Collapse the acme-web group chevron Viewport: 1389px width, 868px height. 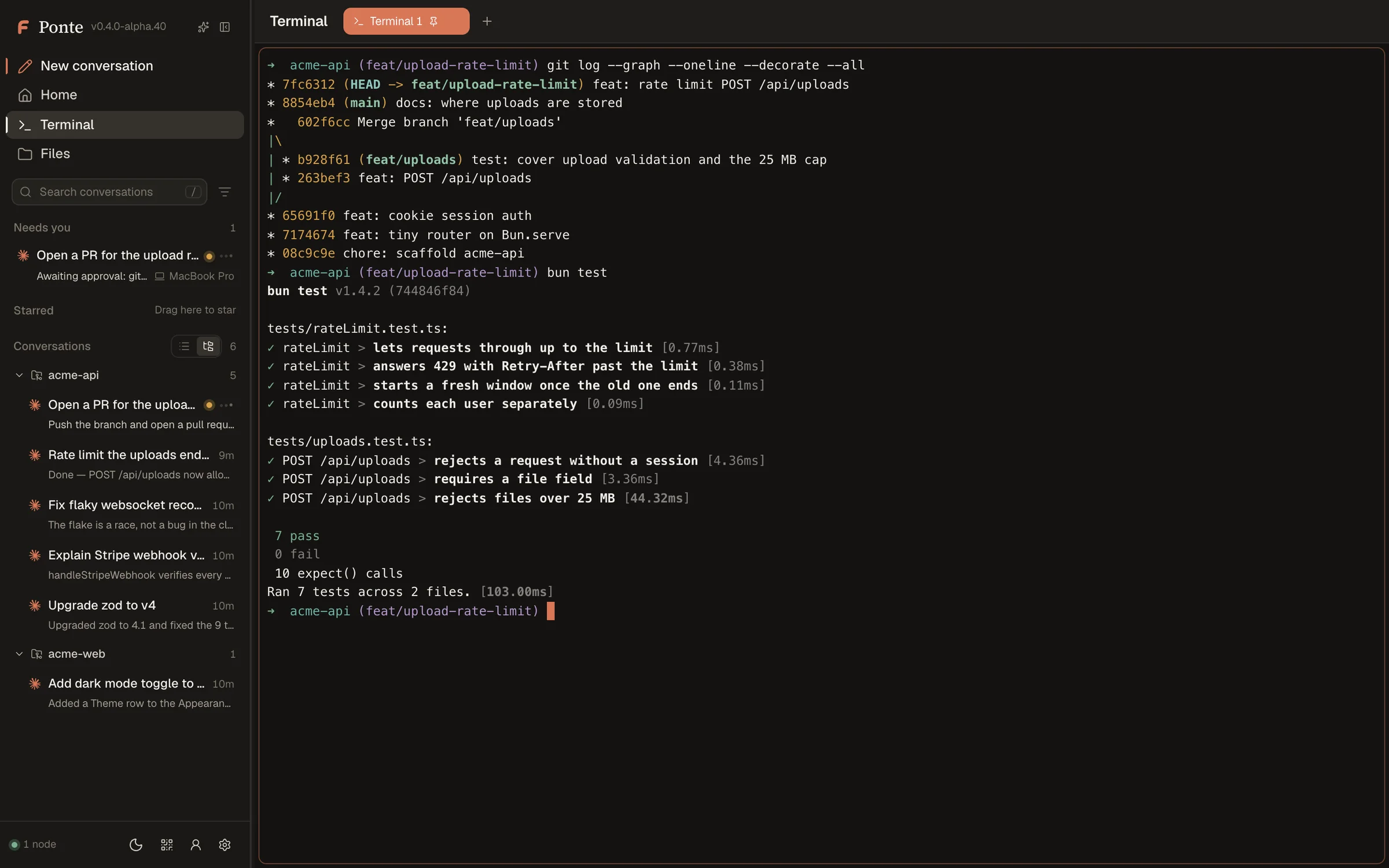point(19,654)
